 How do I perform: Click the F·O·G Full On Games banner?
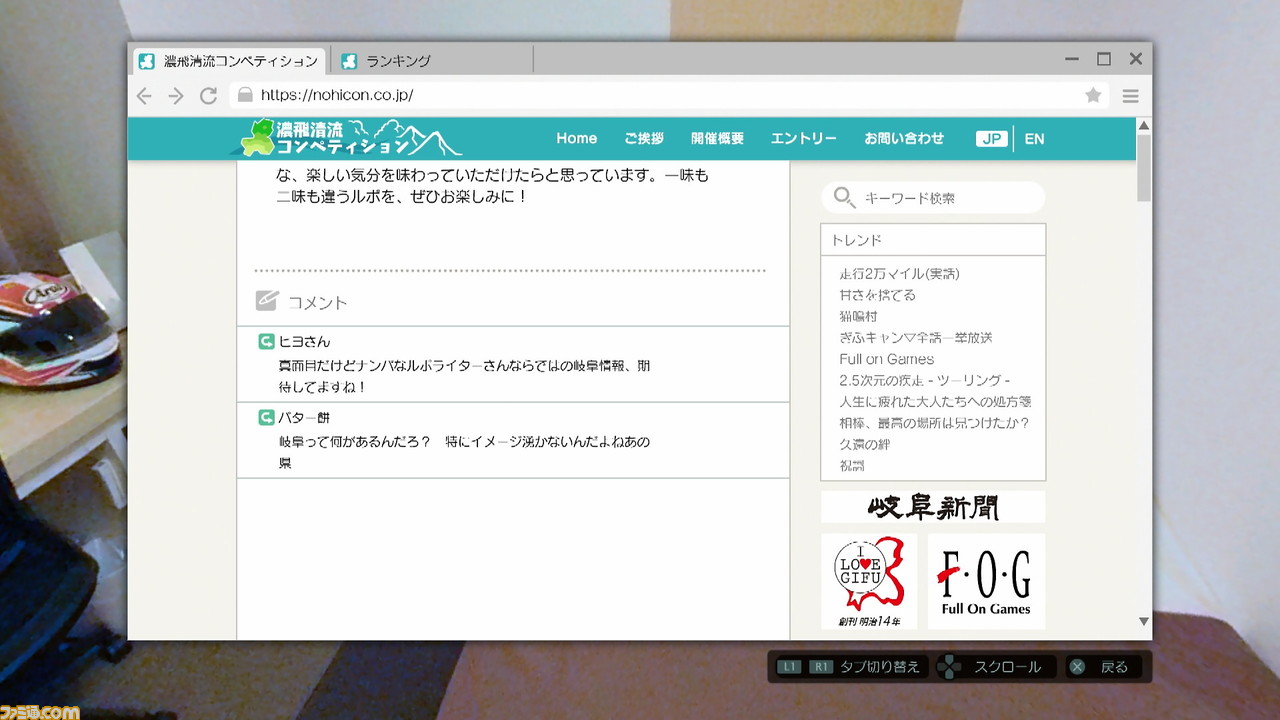(x=986, y=581)
